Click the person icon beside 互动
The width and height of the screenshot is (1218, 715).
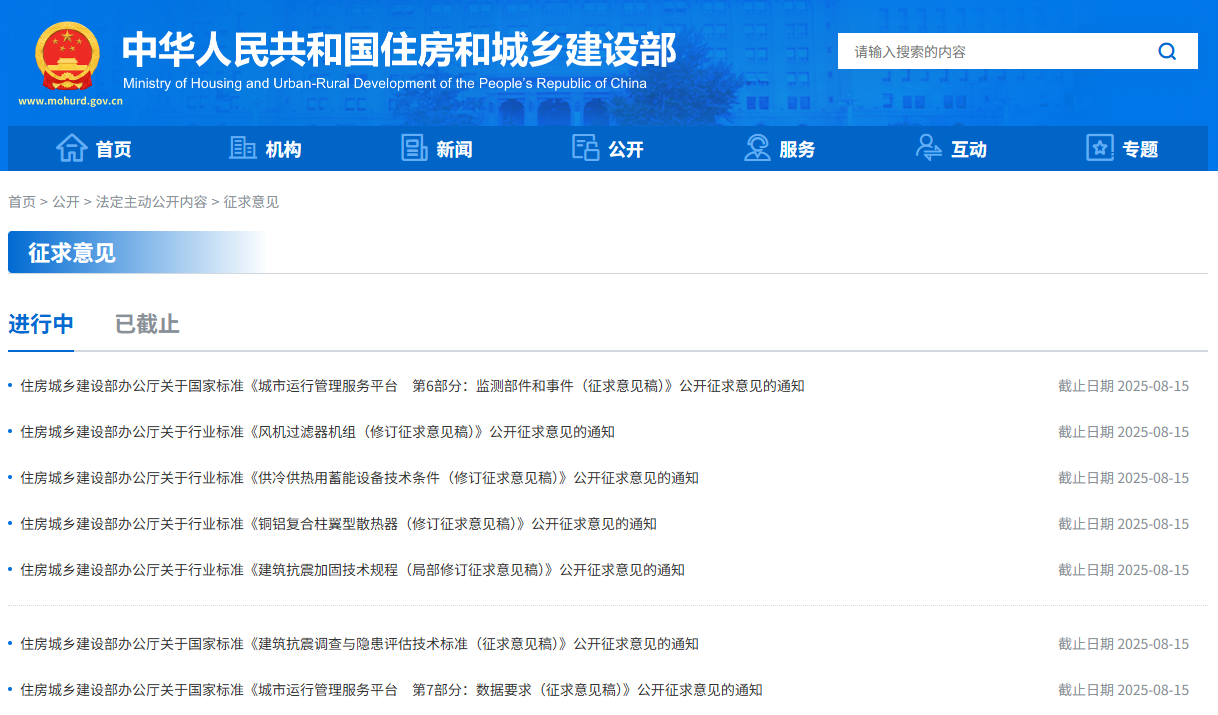[x=928, y=148]
